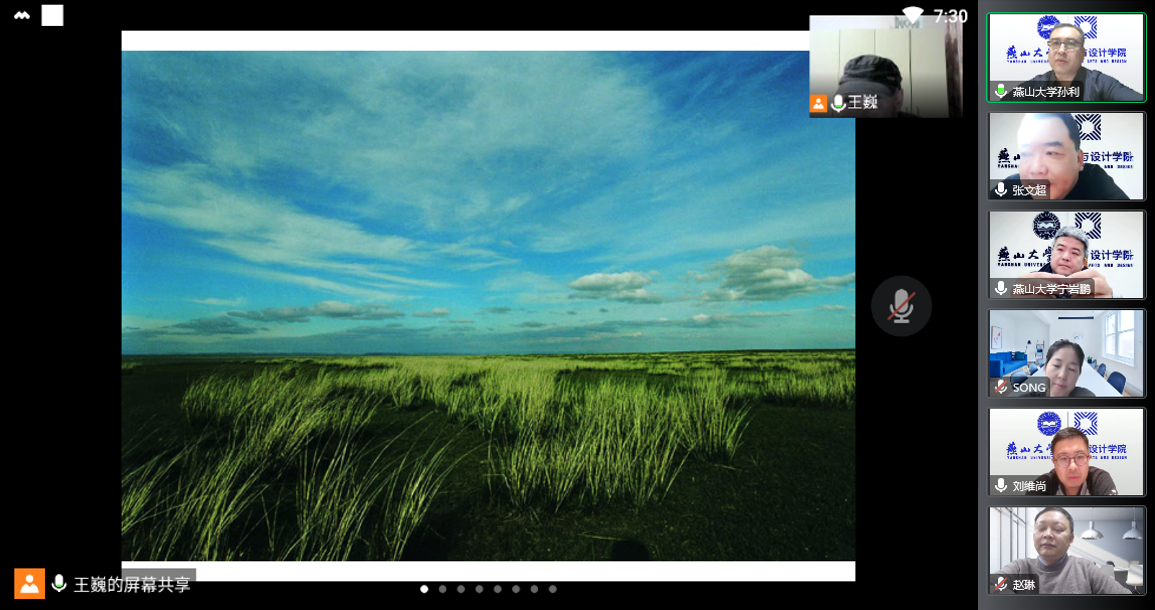
Task: Click the white square icon in top-left status bar
Action: [x=52, y=15]
